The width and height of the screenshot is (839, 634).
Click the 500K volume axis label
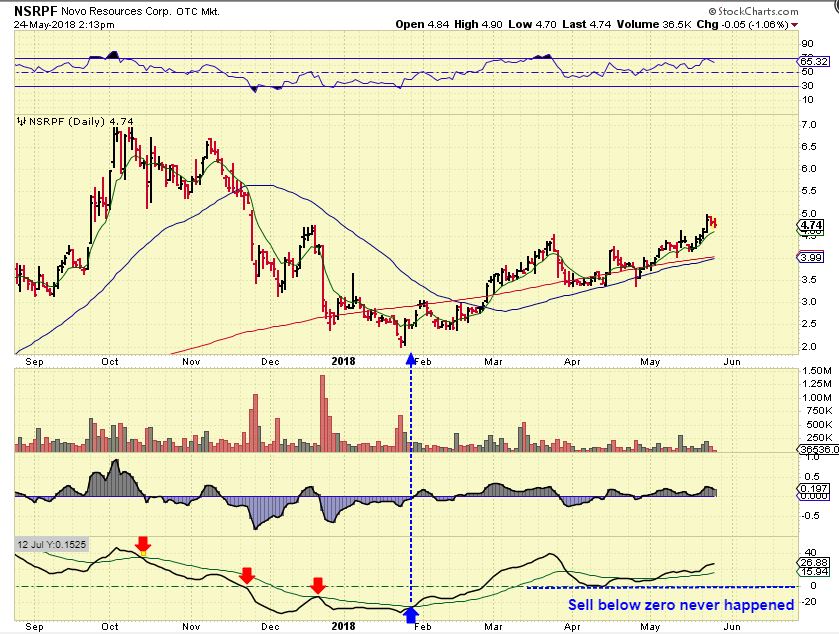[x=817, y=425]
